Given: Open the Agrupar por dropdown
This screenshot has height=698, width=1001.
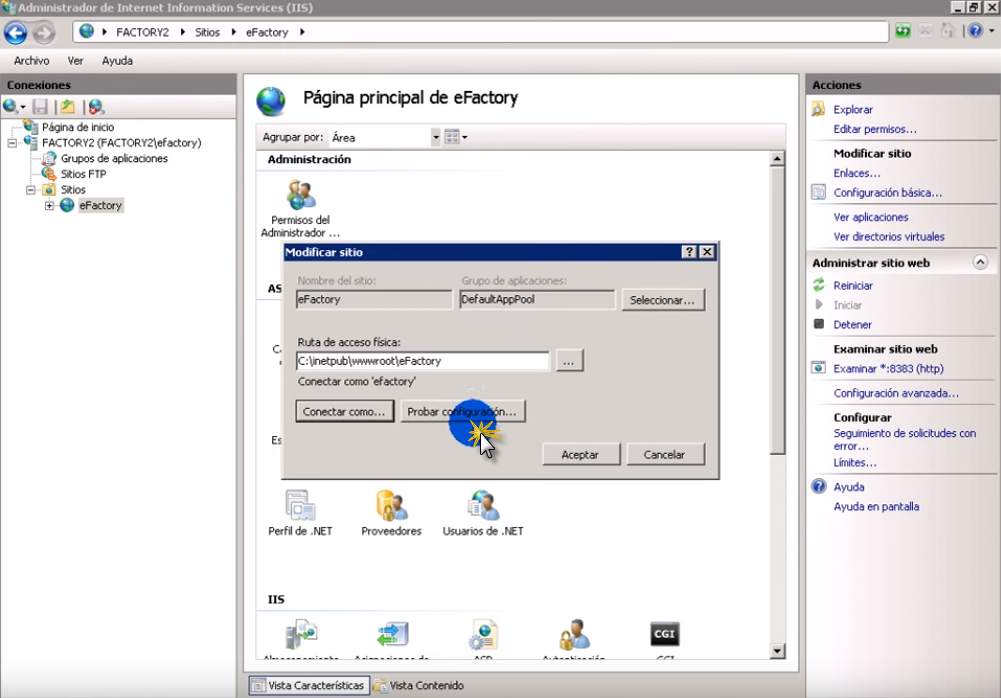Looking at the screenshot, I should pyautogui.click(x=435, y=137).
